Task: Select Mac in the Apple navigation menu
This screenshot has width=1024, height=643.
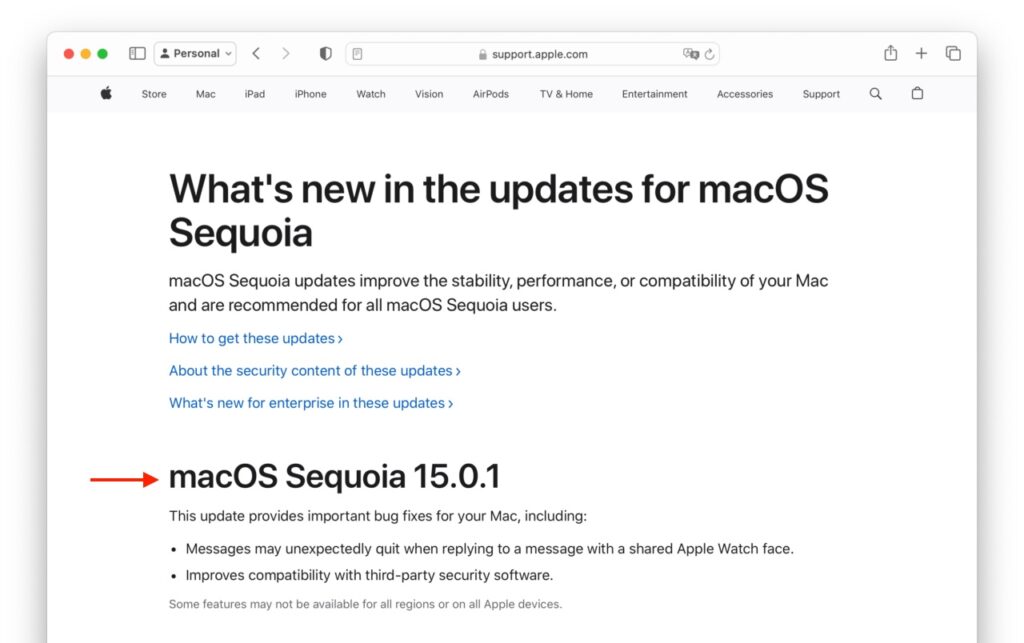Action: tap(205, 94)
